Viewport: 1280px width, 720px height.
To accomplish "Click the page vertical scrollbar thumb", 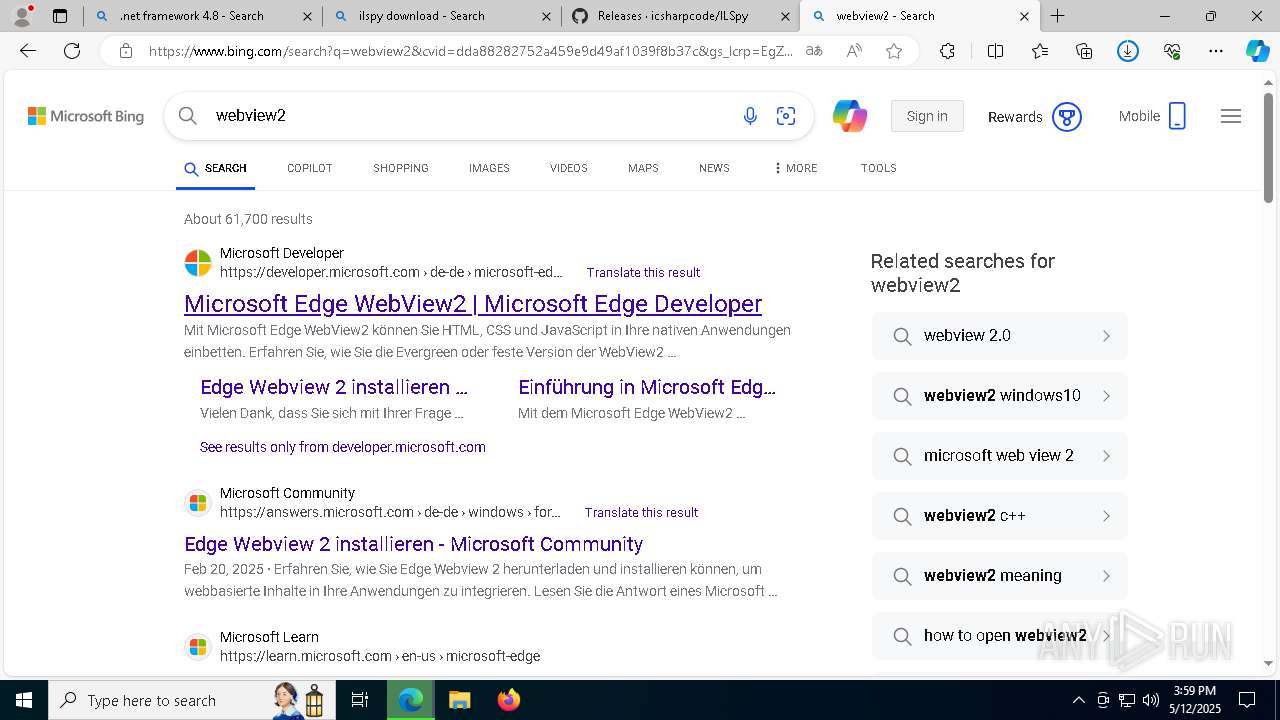I will (1269, 148).
